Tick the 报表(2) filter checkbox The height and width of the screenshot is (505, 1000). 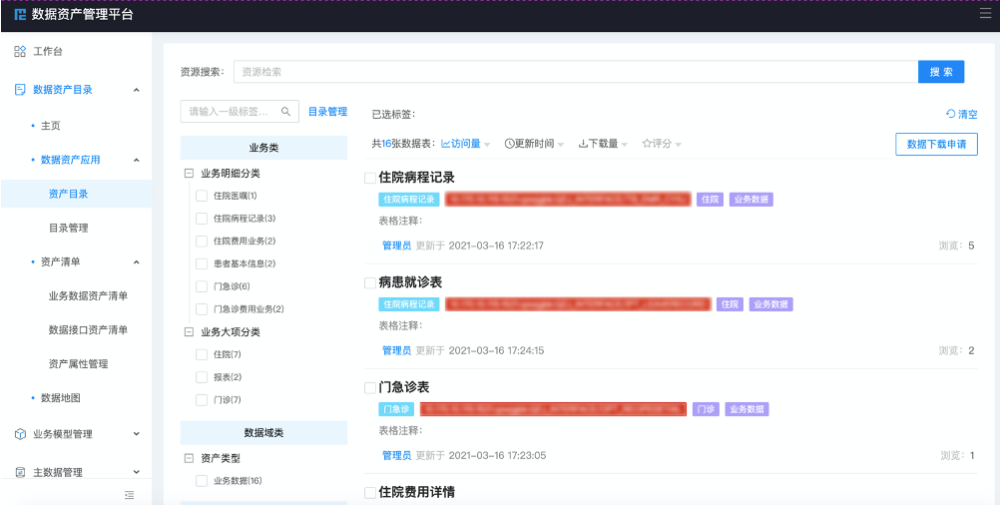[202, 377]
